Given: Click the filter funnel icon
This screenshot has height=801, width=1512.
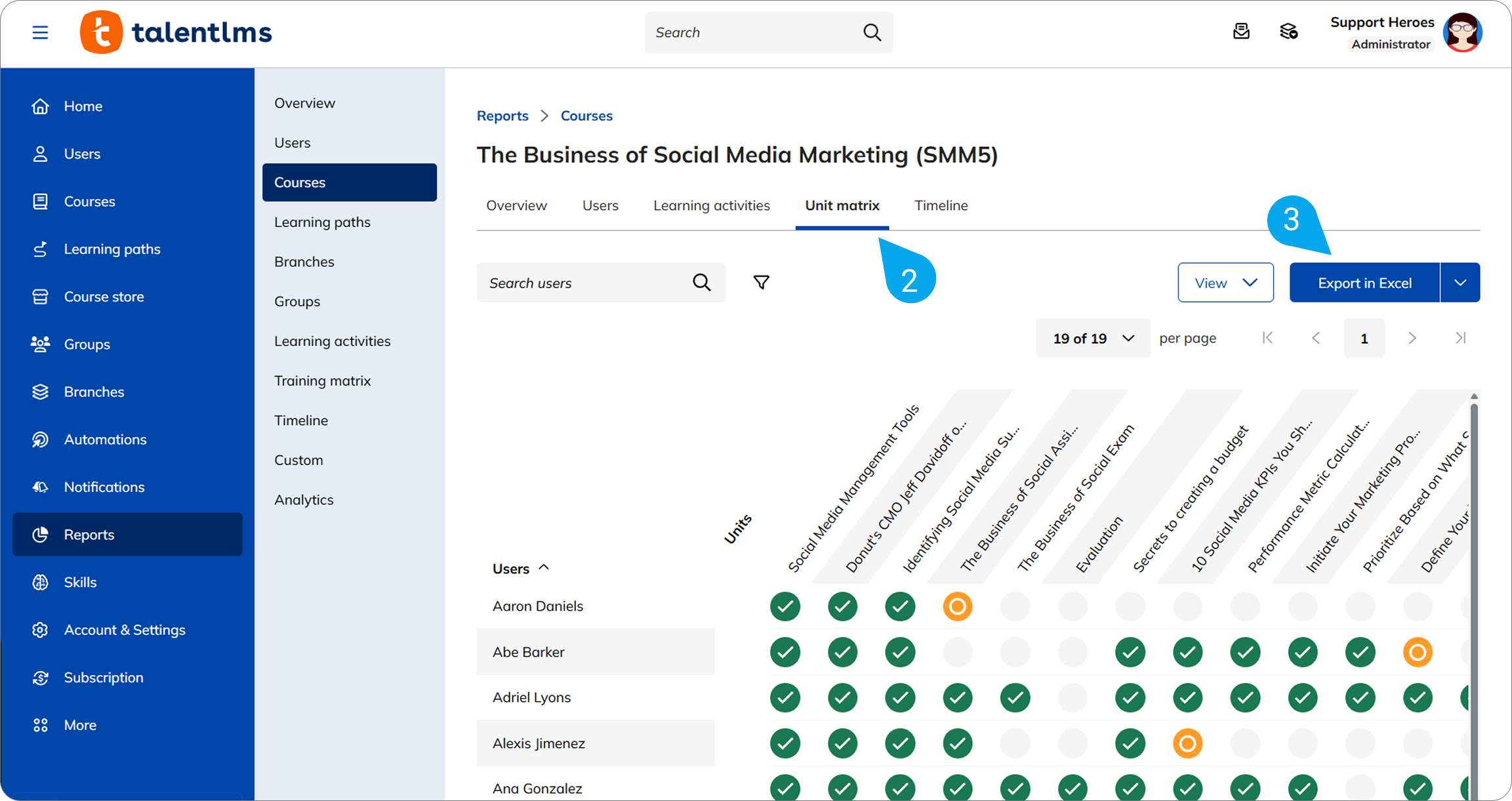Looking at the screenshot, I should tap(761, 283).
